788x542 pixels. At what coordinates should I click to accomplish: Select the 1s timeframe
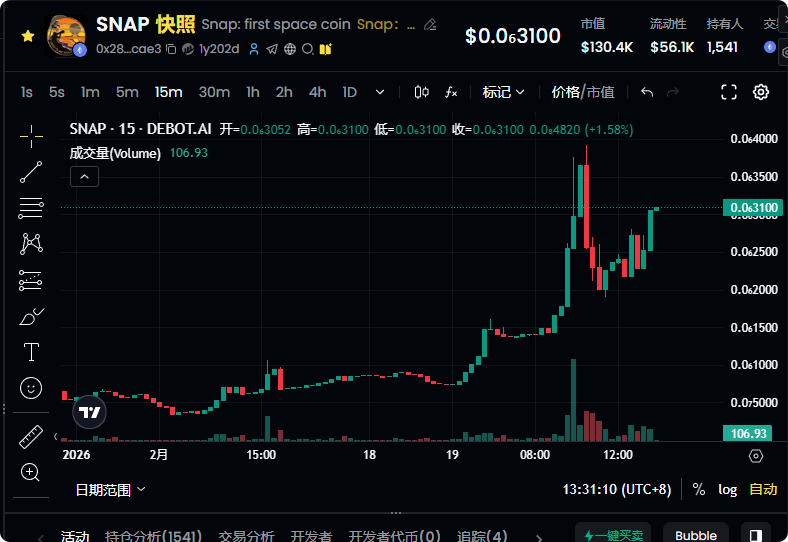(x=27, y=92)
